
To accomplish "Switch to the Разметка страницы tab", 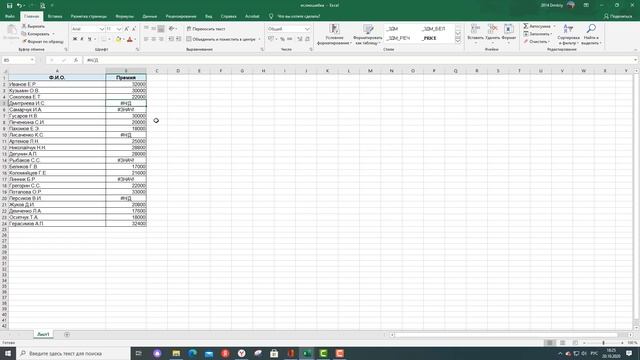I will [x=89, y=16].
